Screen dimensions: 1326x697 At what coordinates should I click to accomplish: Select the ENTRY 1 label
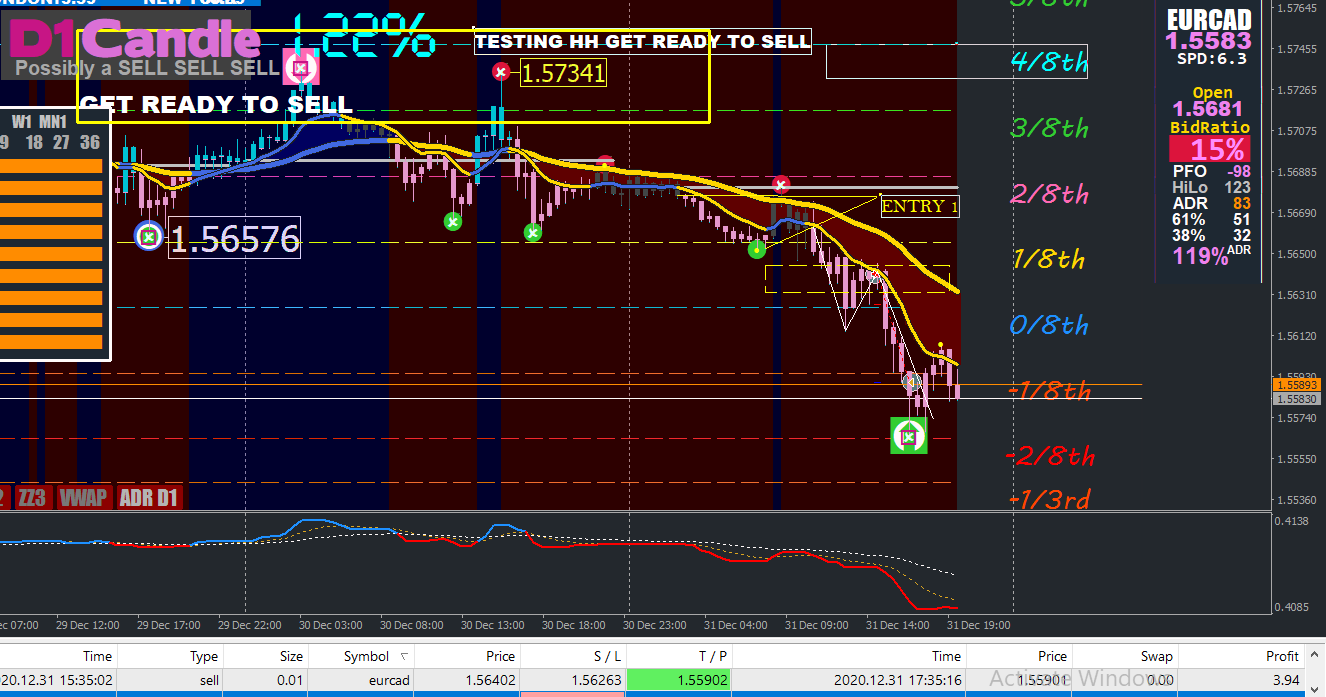[x=919, y=206]
